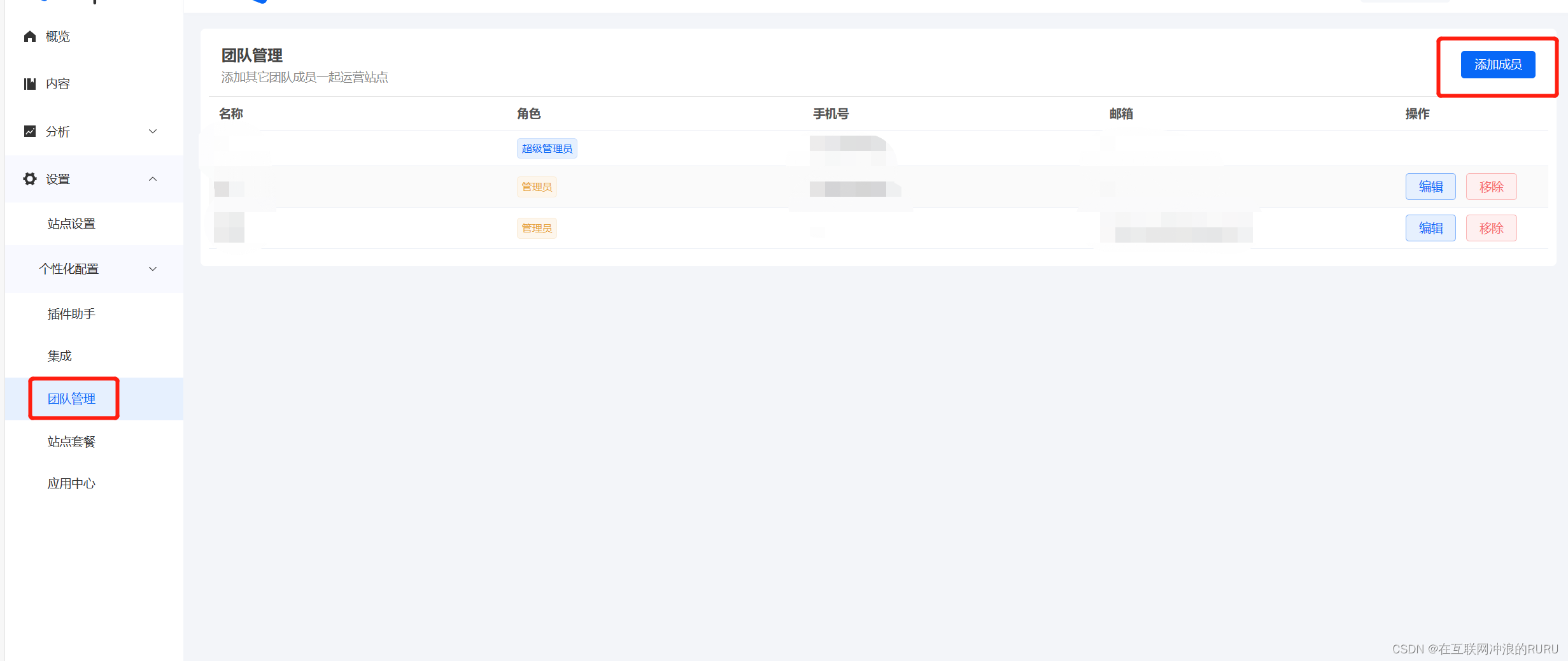This screenshot has height=661, width=1568.
Task: Expand the 分析 sidebar section
Action: pyautogui.click(x=152, y=131)
